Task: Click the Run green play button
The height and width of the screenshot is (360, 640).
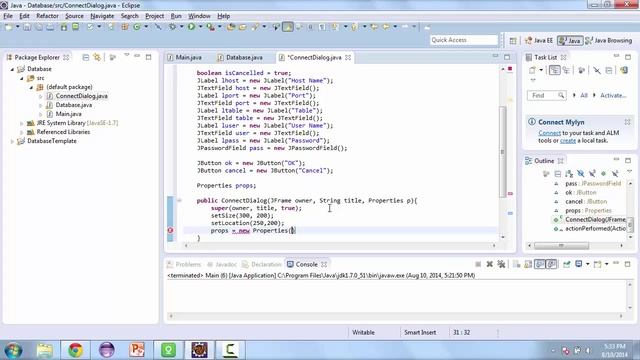Action: click(191, 27)
